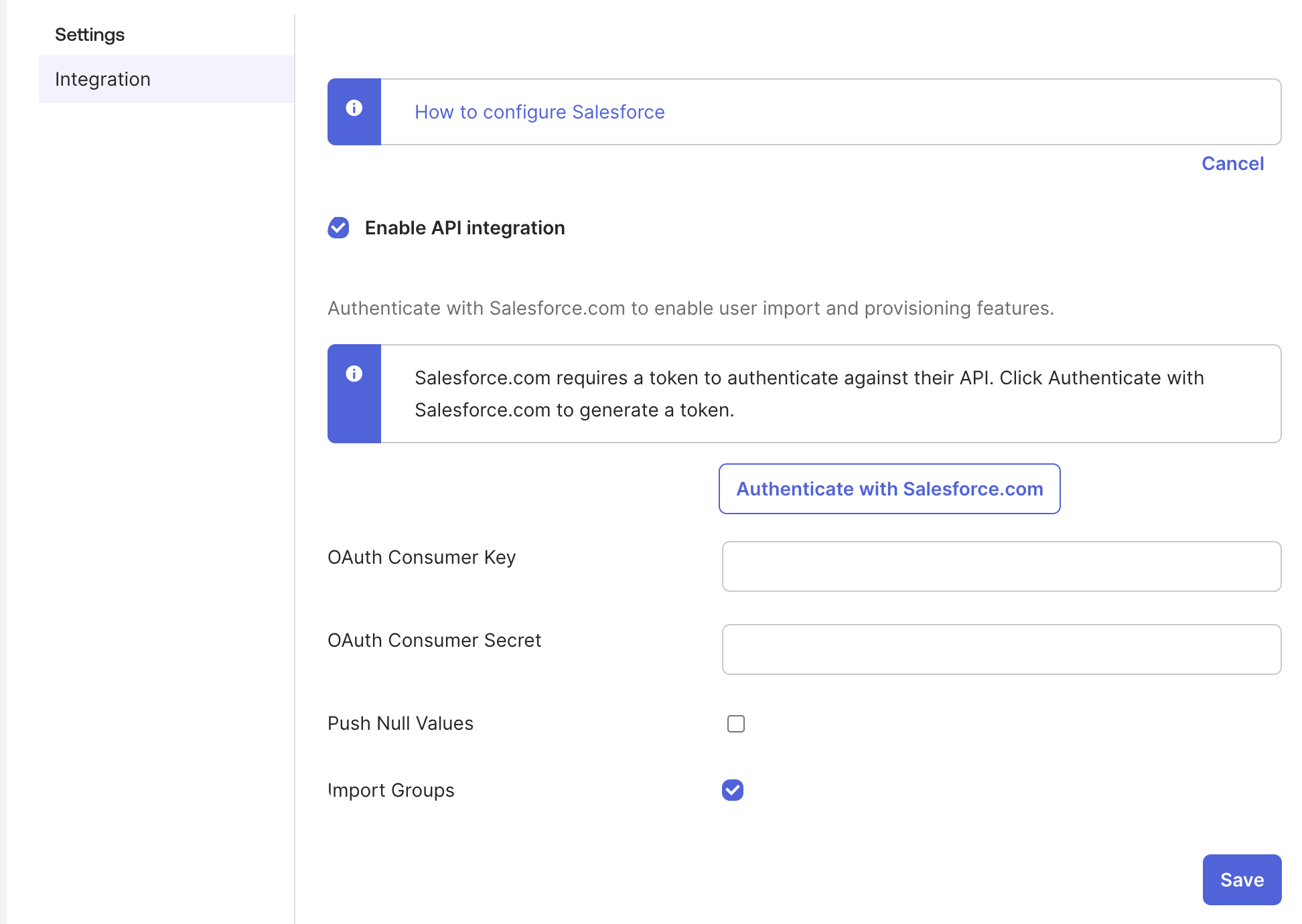Click the 'Salesforce.com requires a token' notice text
The height and width of the screenshot is (924, 1302).
tap(809, 394)
